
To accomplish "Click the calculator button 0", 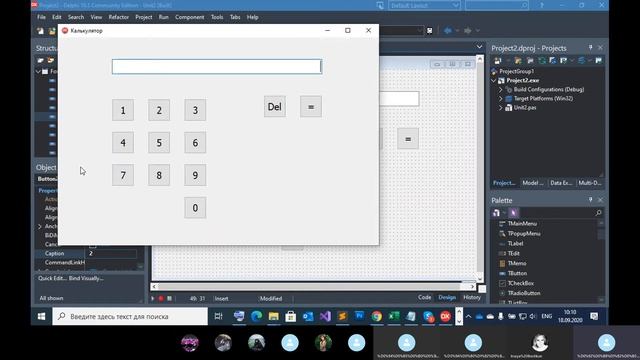I will coord(195,208).
